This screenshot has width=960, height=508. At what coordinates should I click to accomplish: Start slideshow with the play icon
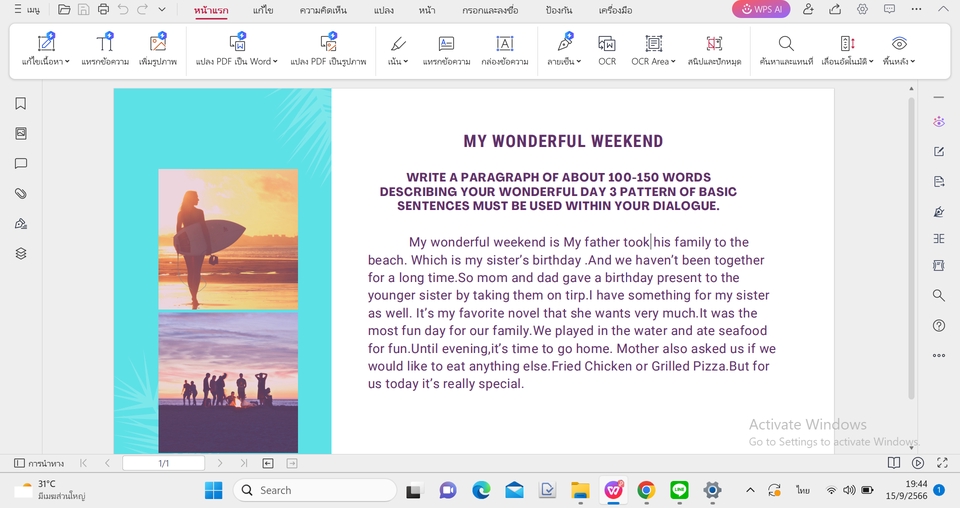[918, 463]
